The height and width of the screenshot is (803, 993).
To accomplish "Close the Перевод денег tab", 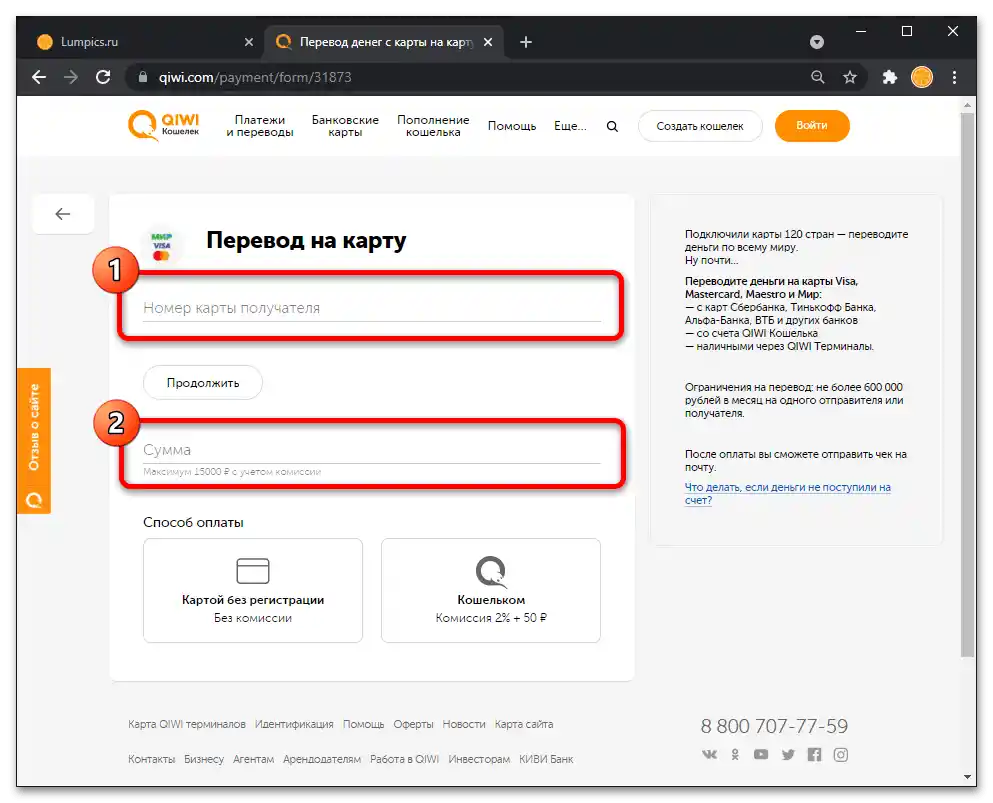I will pyautogui.click(x=488, y=42).
